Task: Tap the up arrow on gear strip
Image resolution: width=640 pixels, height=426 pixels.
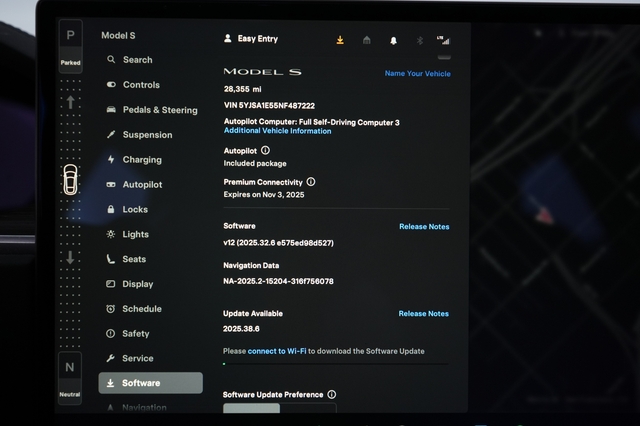Action: (70, 102)
